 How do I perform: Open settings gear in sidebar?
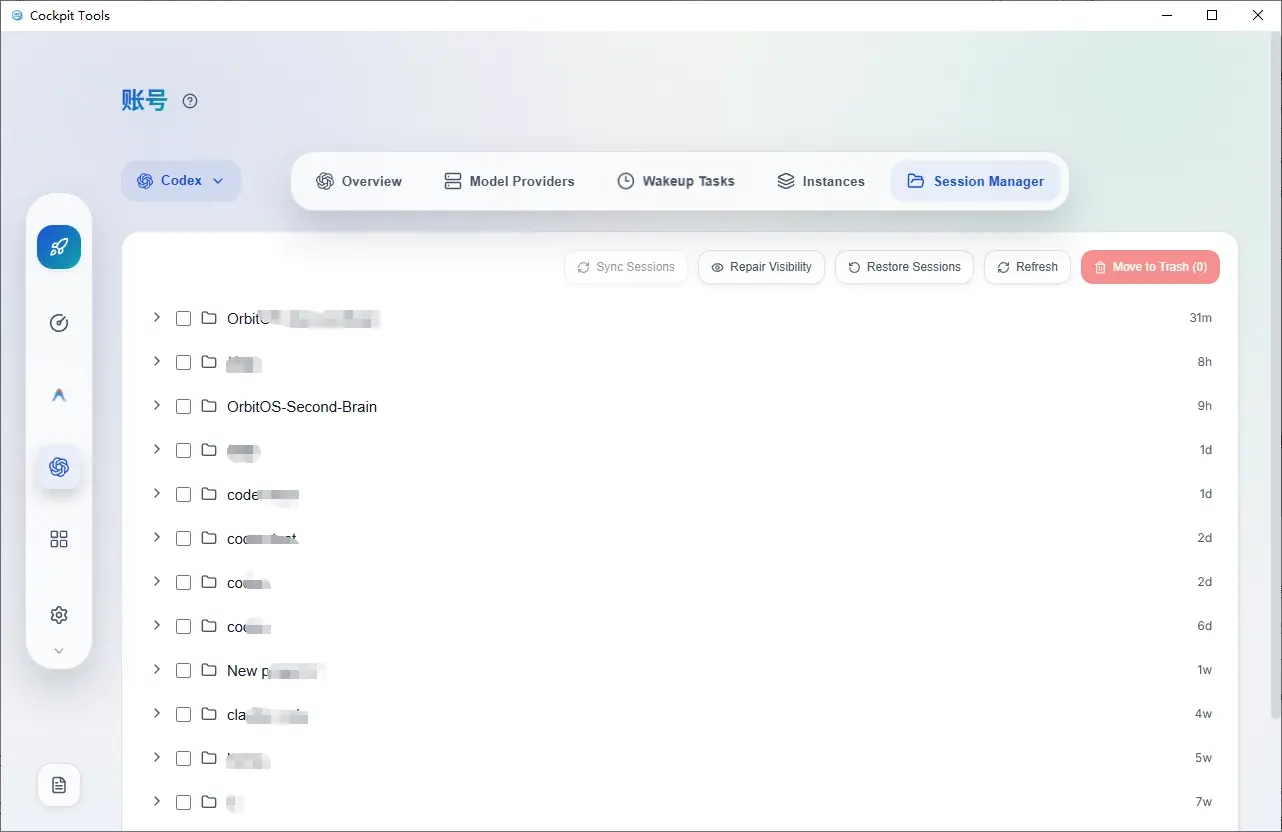click(59, 615)
